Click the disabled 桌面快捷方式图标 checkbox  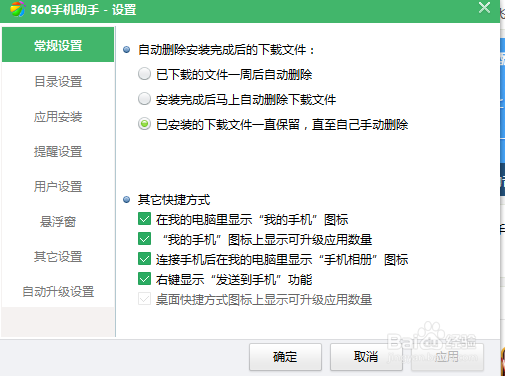[x=144, y=299]
